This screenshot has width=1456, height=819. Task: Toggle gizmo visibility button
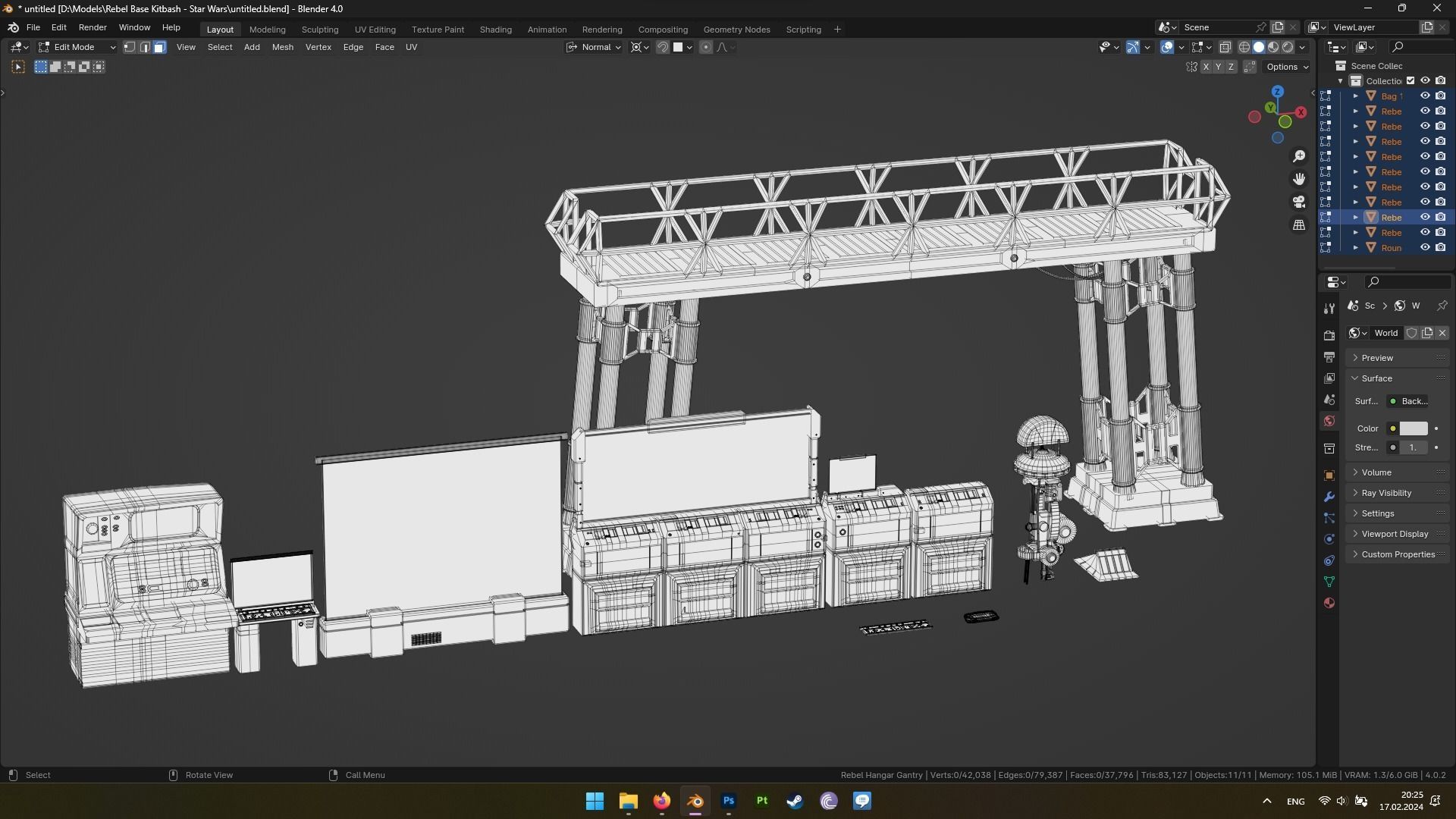pos(1132,47)
